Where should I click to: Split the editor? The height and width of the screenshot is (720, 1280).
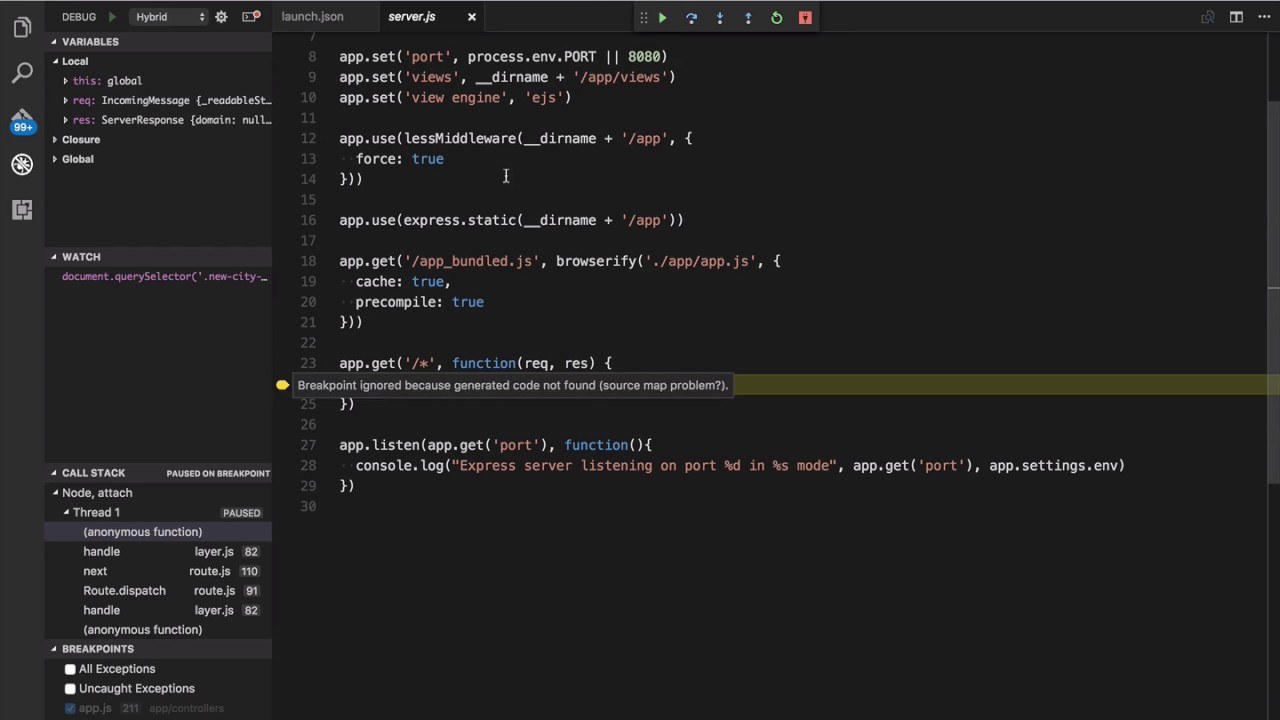[x=1236, y=17]
